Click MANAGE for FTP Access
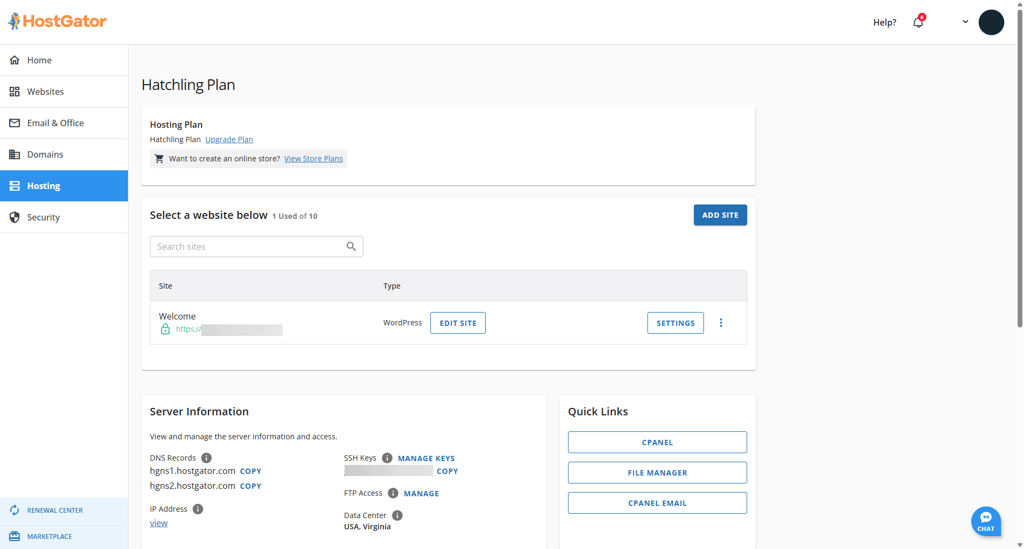 421,494
